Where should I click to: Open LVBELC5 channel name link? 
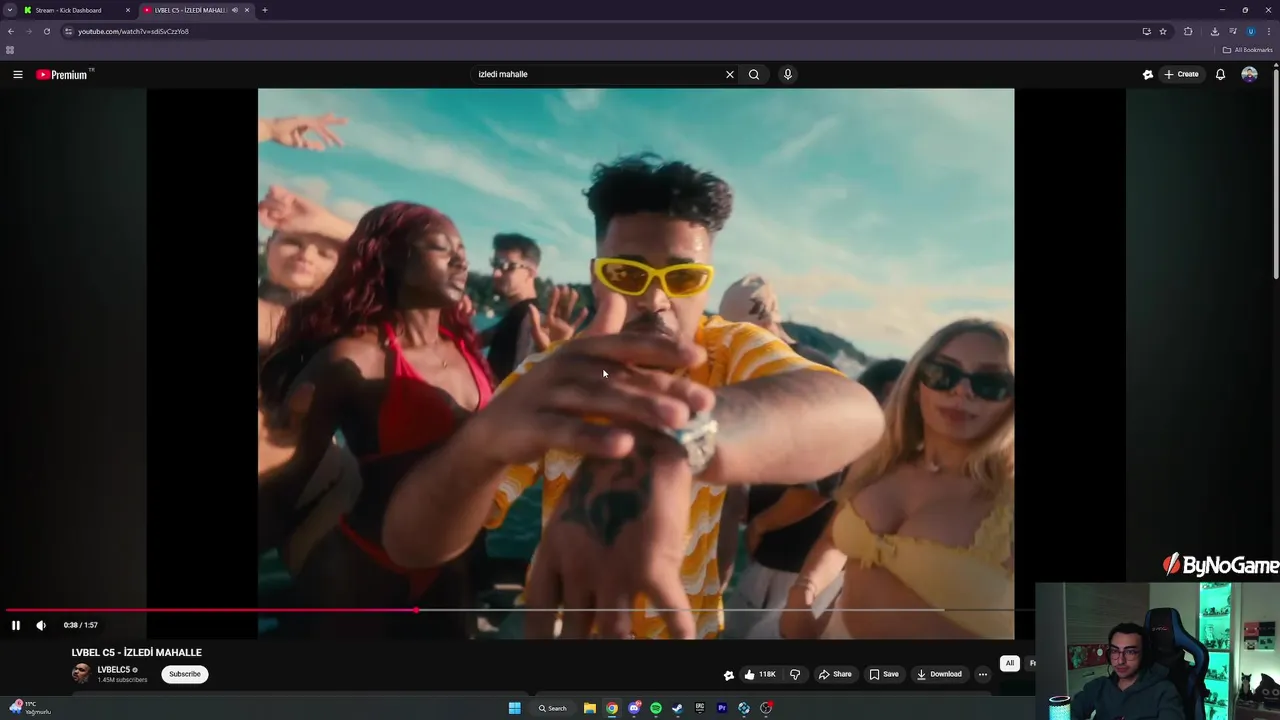(x=114, y=669)
